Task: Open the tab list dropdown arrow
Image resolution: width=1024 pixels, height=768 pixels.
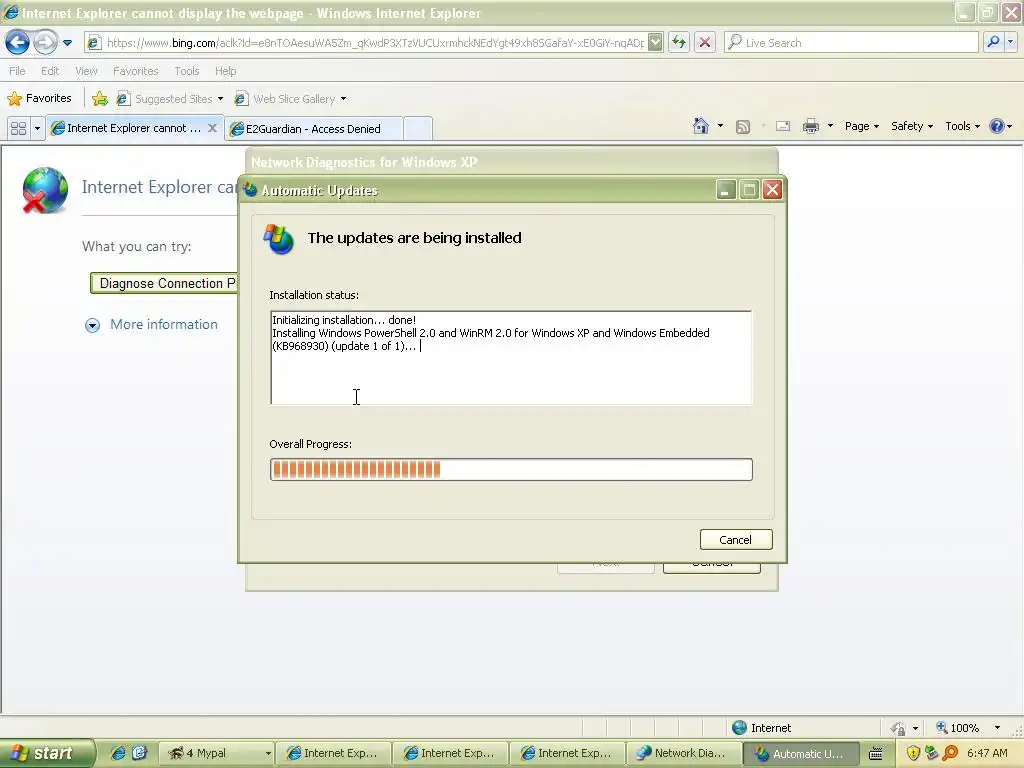Action: pos(37,129)
